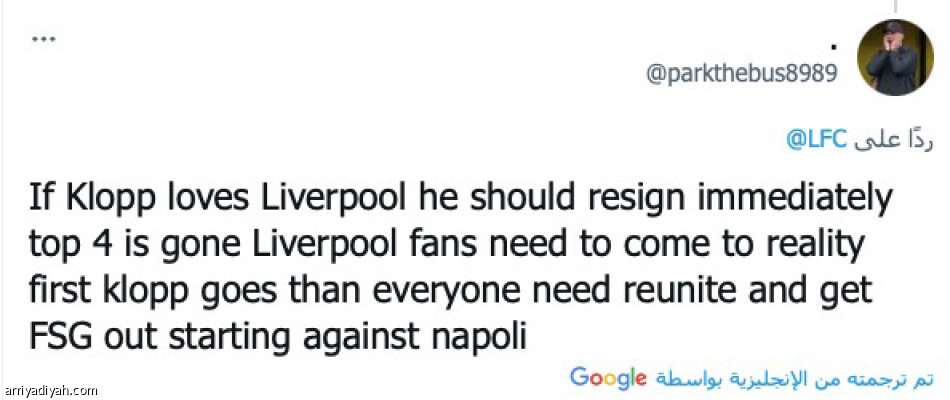Click the arriyadiyah.com watermark

51,391
